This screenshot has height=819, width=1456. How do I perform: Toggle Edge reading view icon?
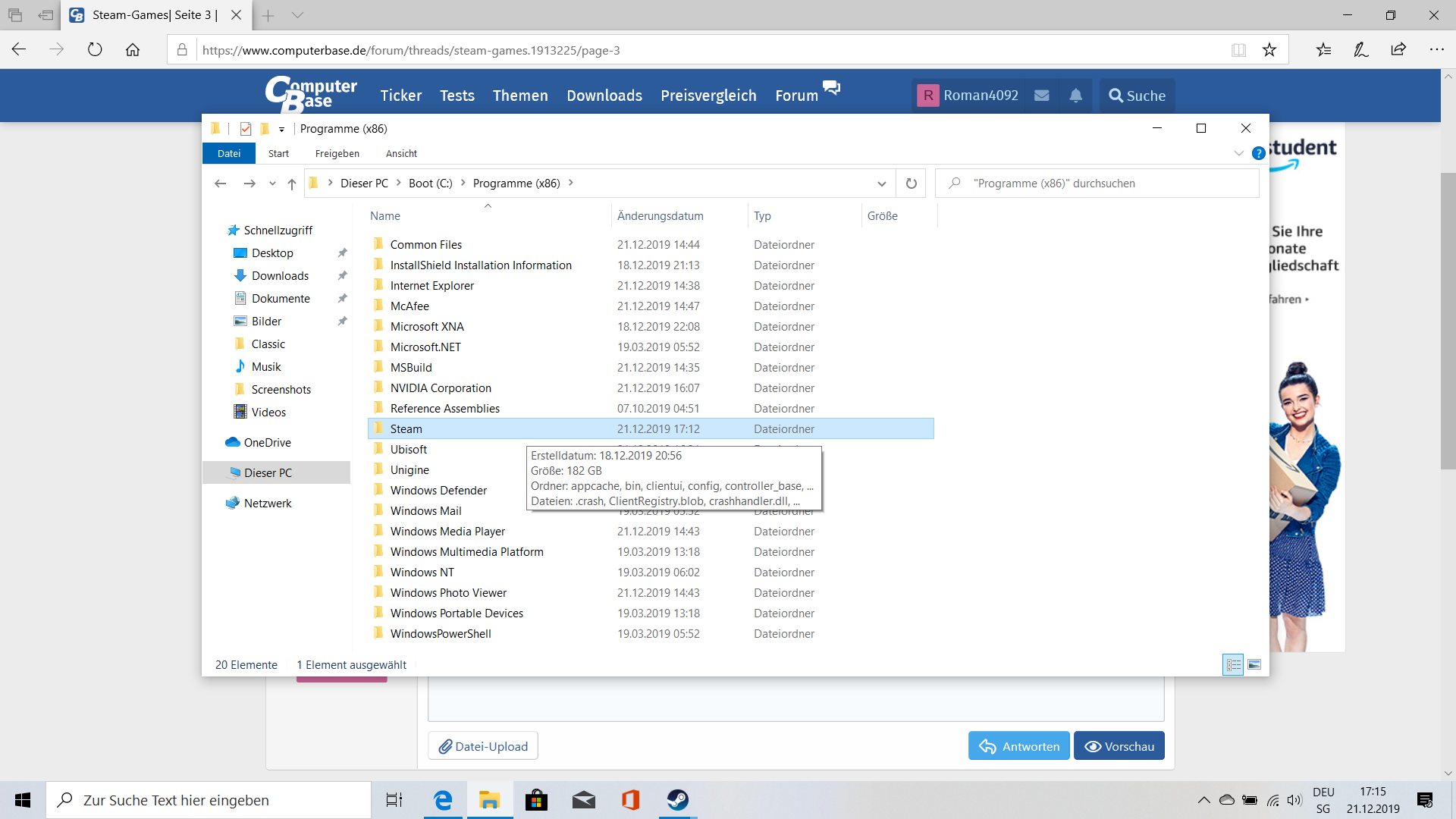1238,50
